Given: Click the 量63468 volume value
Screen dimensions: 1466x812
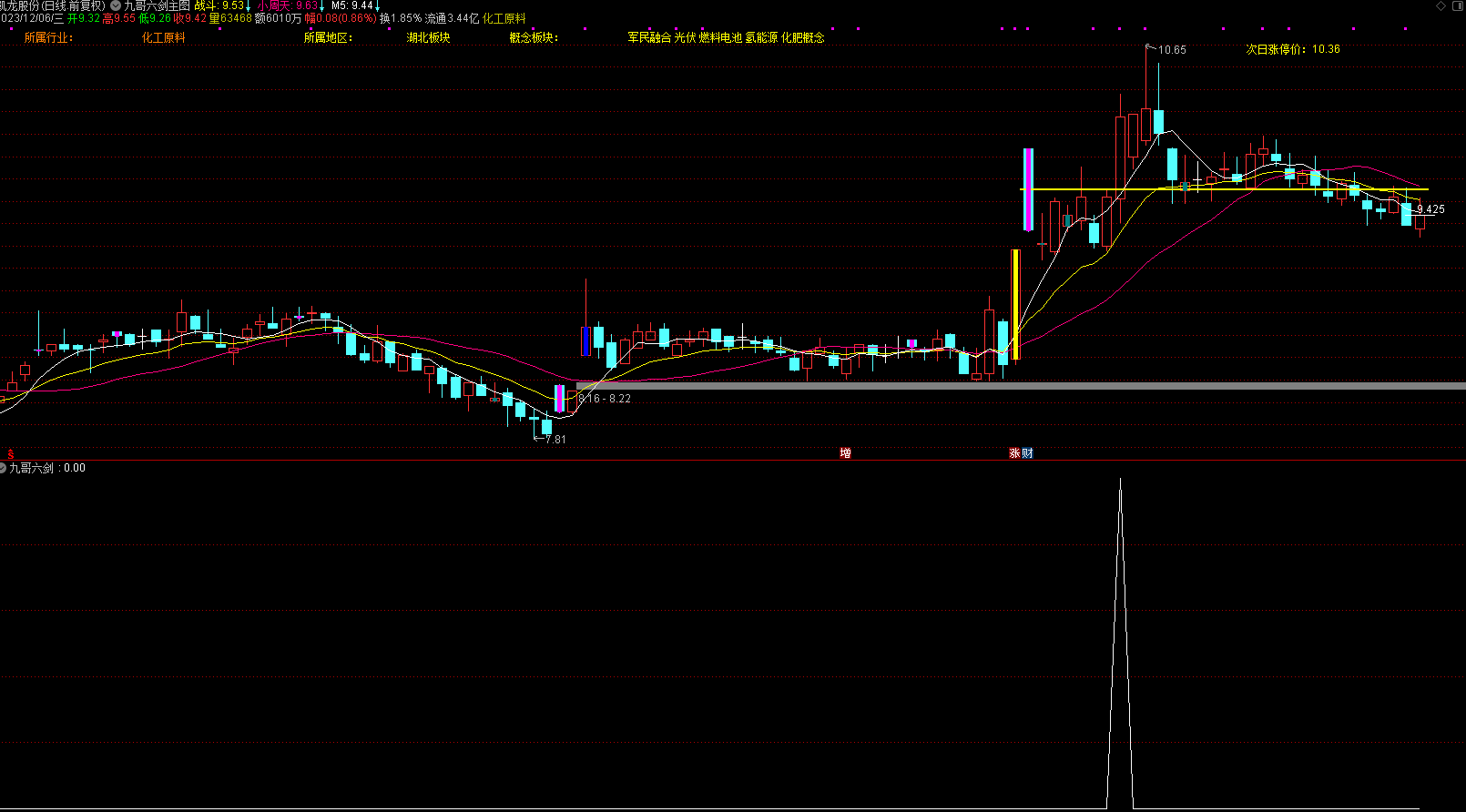Looking at the screenshot, I should pyautogui.click(x=230, y=18).
